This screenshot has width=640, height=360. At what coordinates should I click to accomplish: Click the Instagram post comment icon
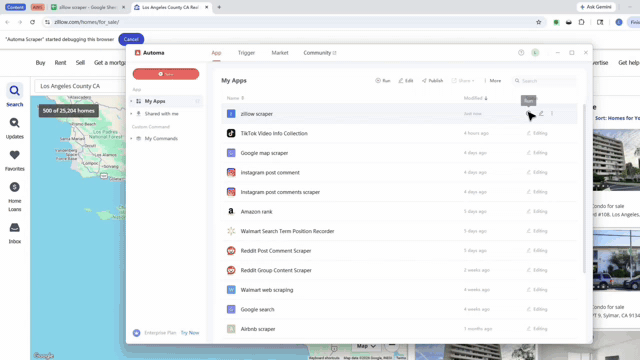231,172
